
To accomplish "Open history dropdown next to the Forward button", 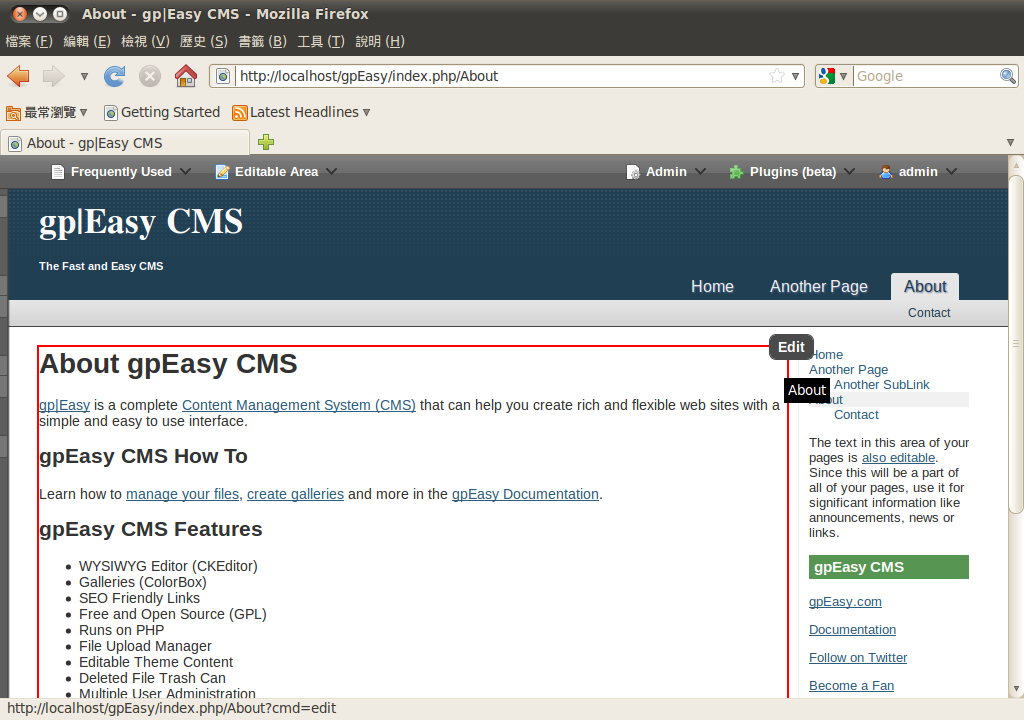I will click(x=84, y=76).
